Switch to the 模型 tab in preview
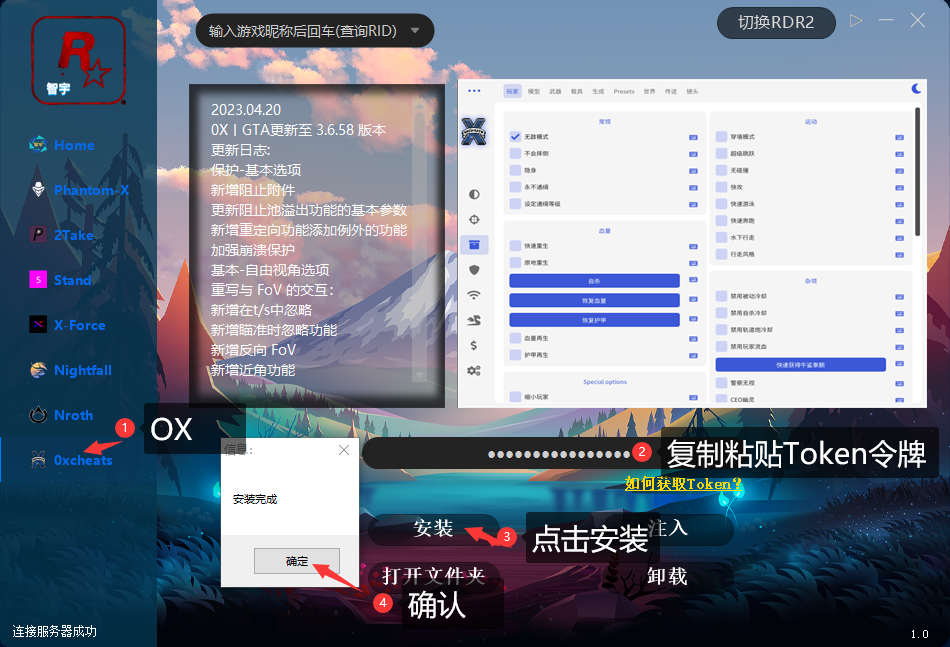This screenshot has width=950, height=647. [x=534, y=91]
